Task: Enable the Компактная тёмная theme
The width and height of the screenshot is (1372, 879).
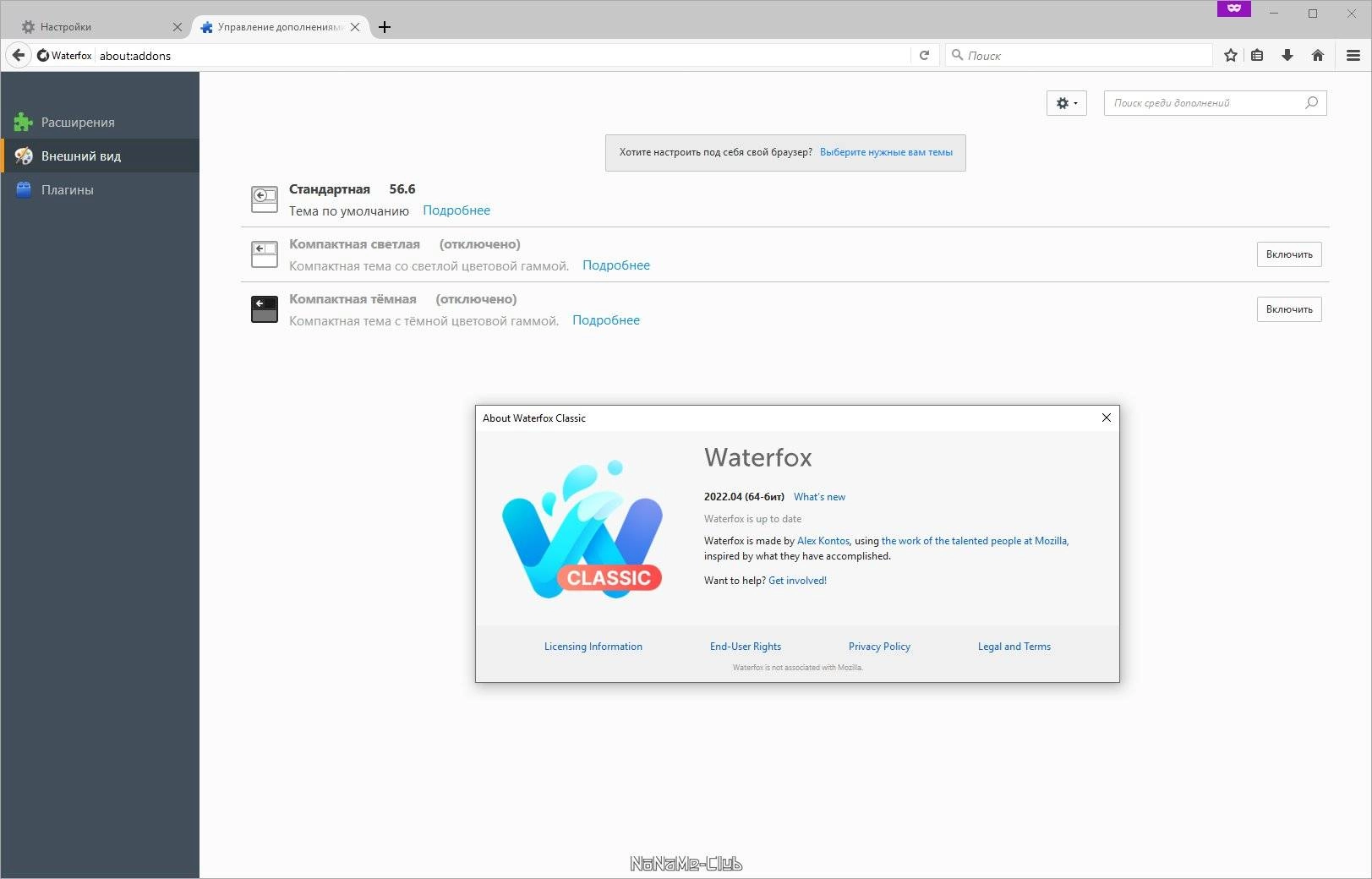Action: [1289, 309]
